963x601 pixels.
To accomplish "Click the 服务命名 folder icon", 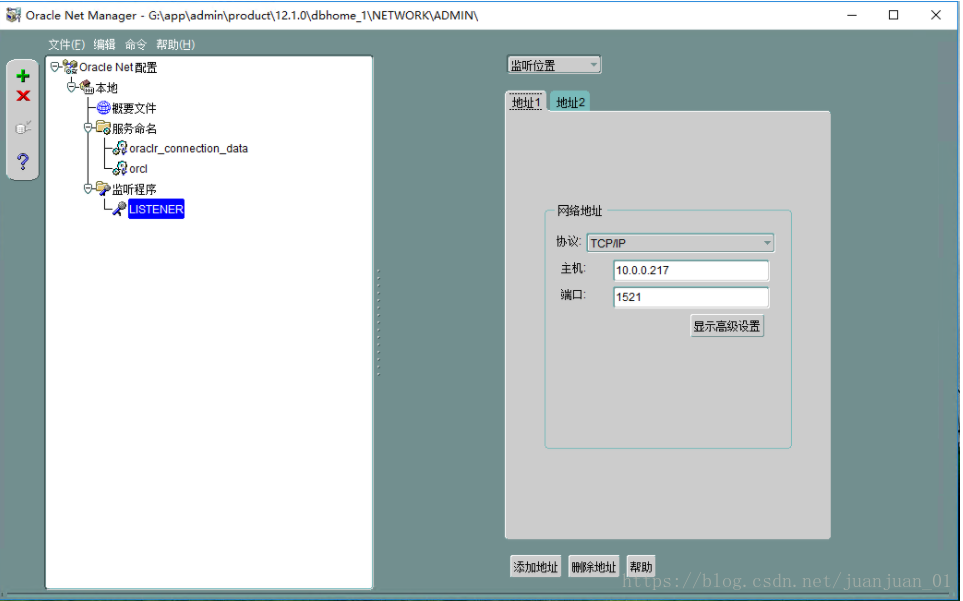I will [x=103, y=128].
